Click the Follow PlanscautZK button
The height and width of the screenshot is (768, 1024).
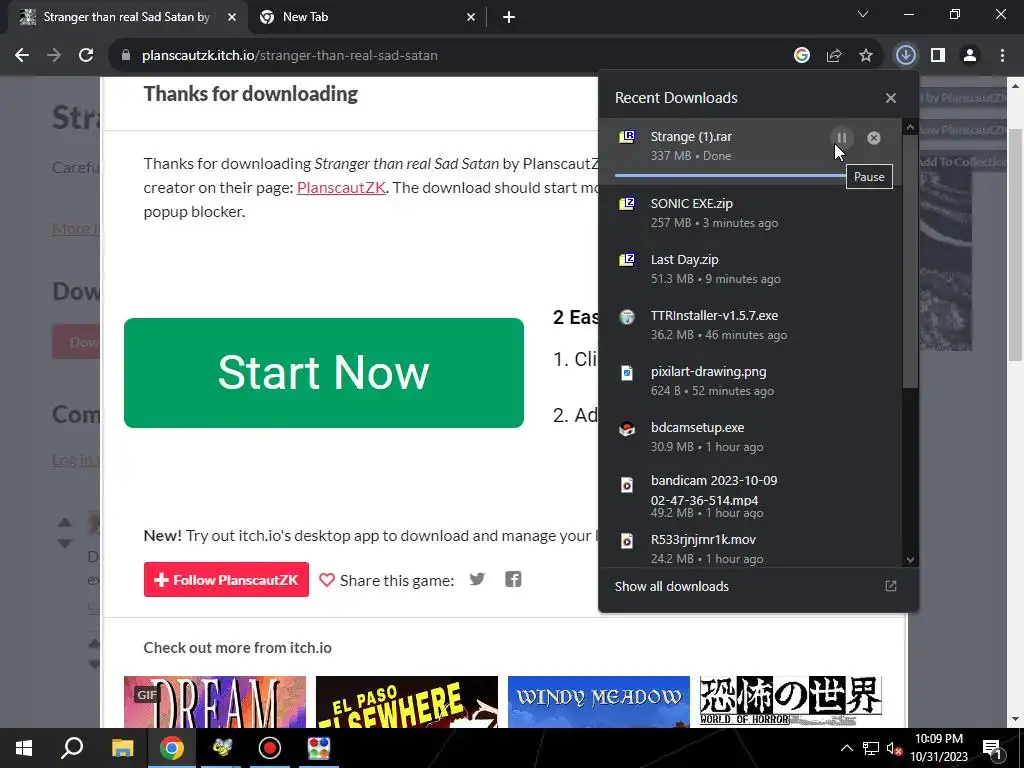226,580
